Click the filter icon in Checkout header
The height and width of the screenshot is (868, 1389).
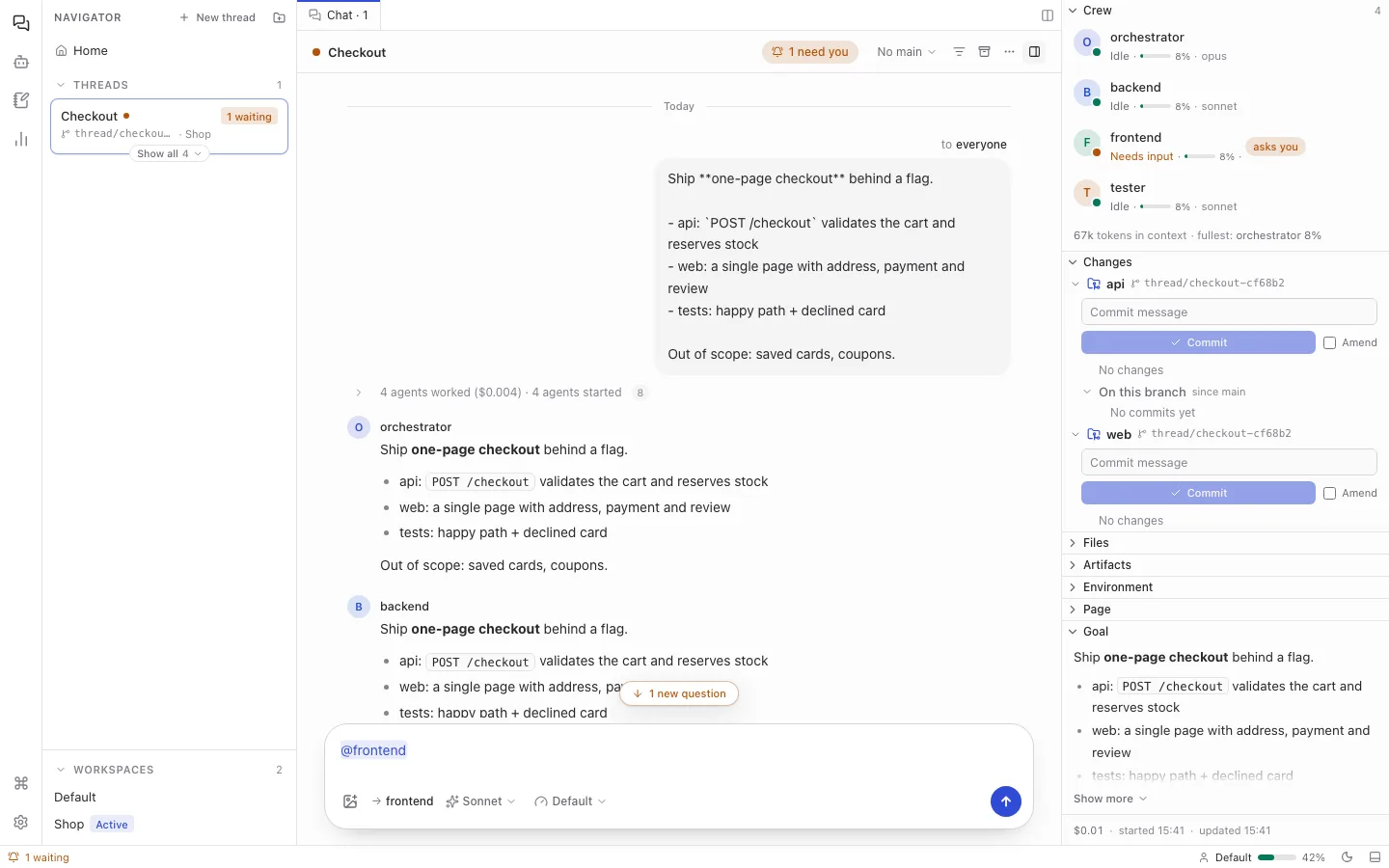[x=959, y=52]
